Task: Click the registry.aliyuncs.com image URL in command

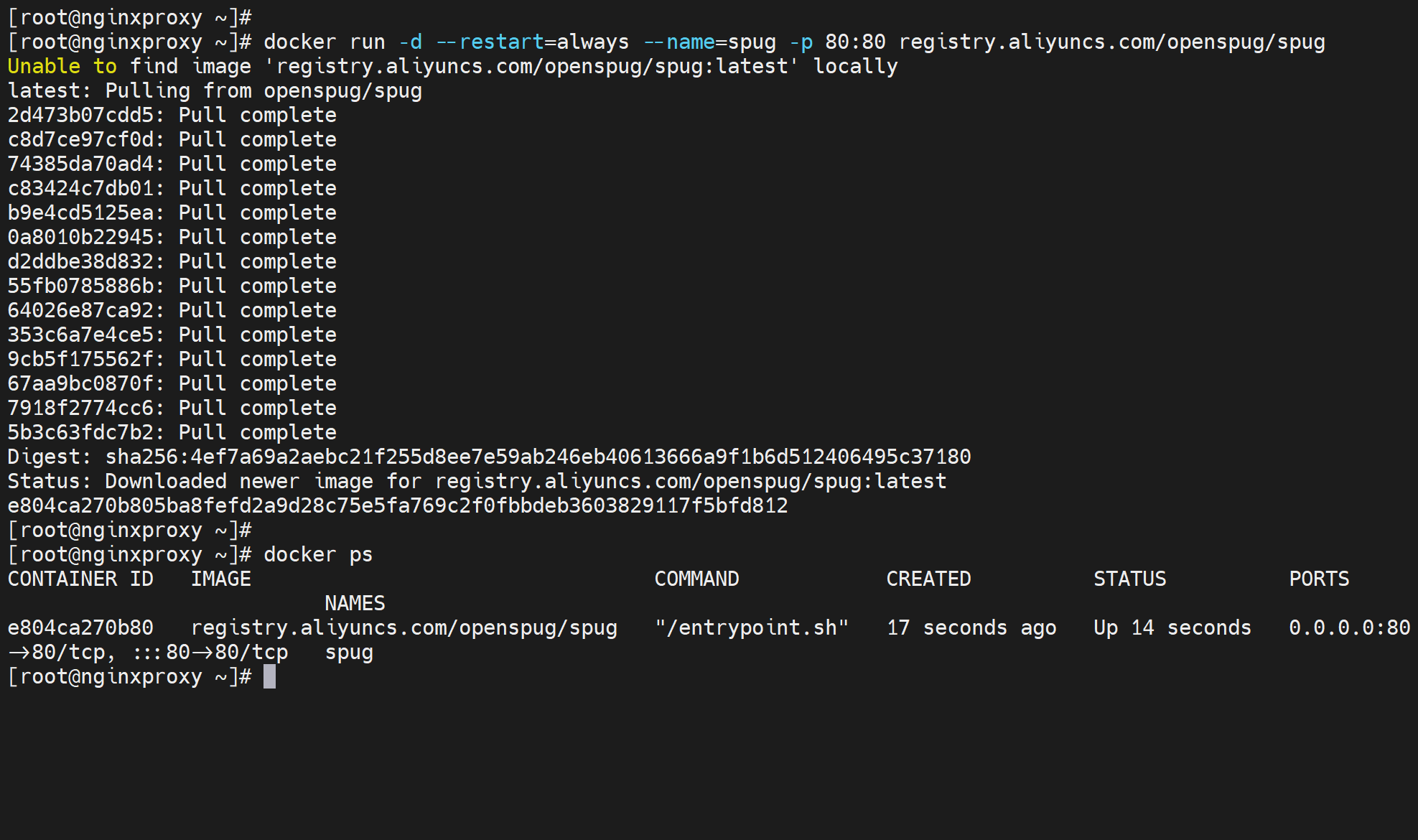Action: 1111,42
